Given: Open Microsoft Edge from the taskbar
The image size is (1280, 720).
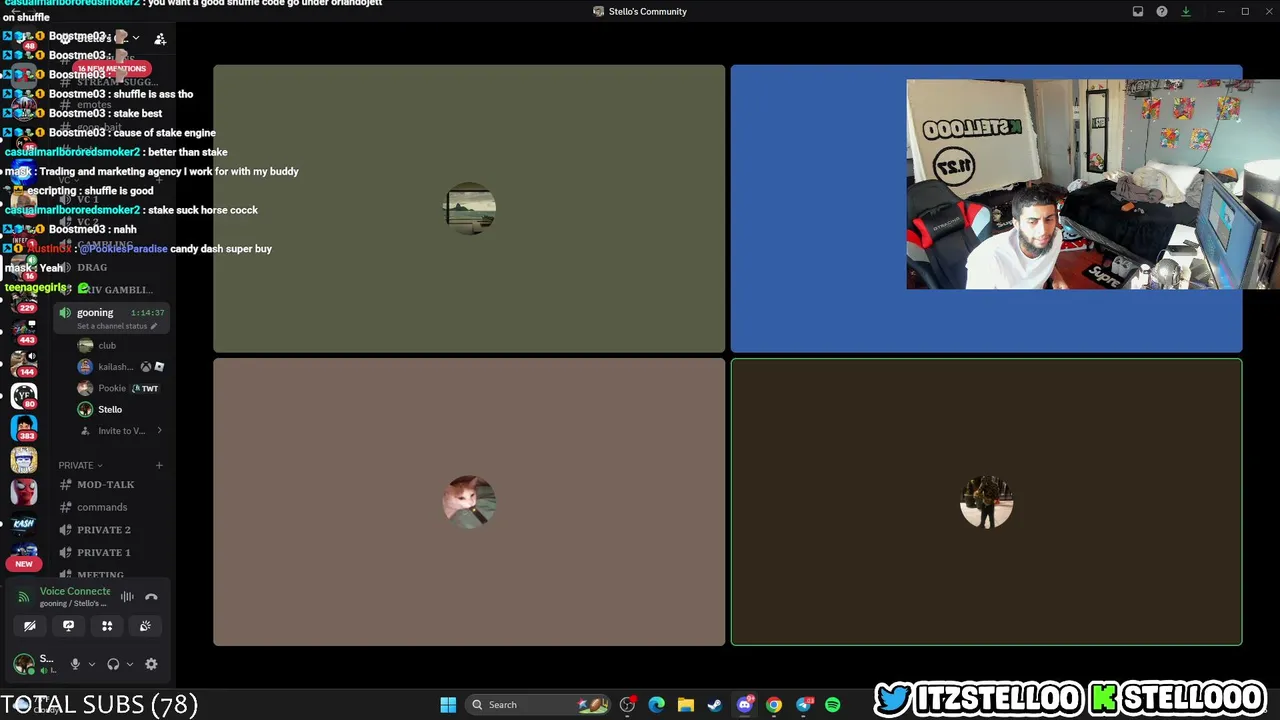Looking at the screenshot, I should click(x=656, y=705).
